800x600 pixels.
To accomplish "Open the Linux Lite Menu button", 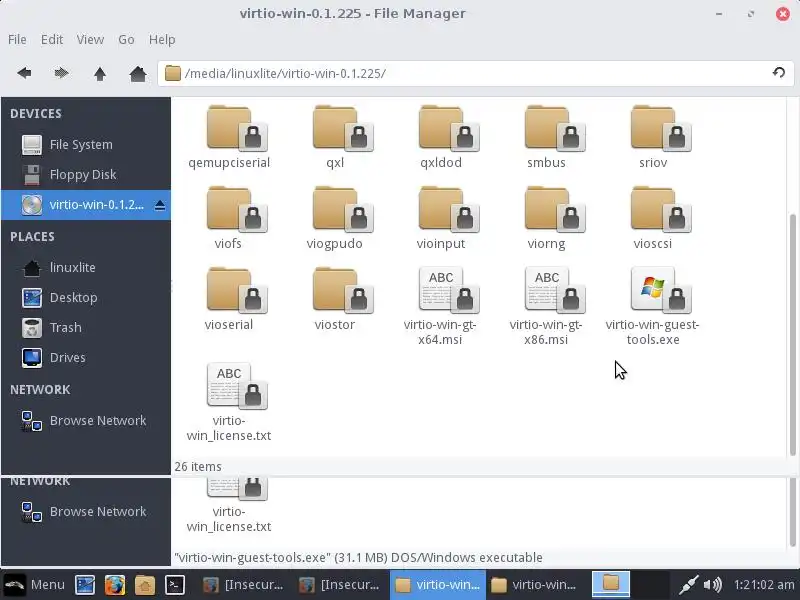I will click(35, 585).
